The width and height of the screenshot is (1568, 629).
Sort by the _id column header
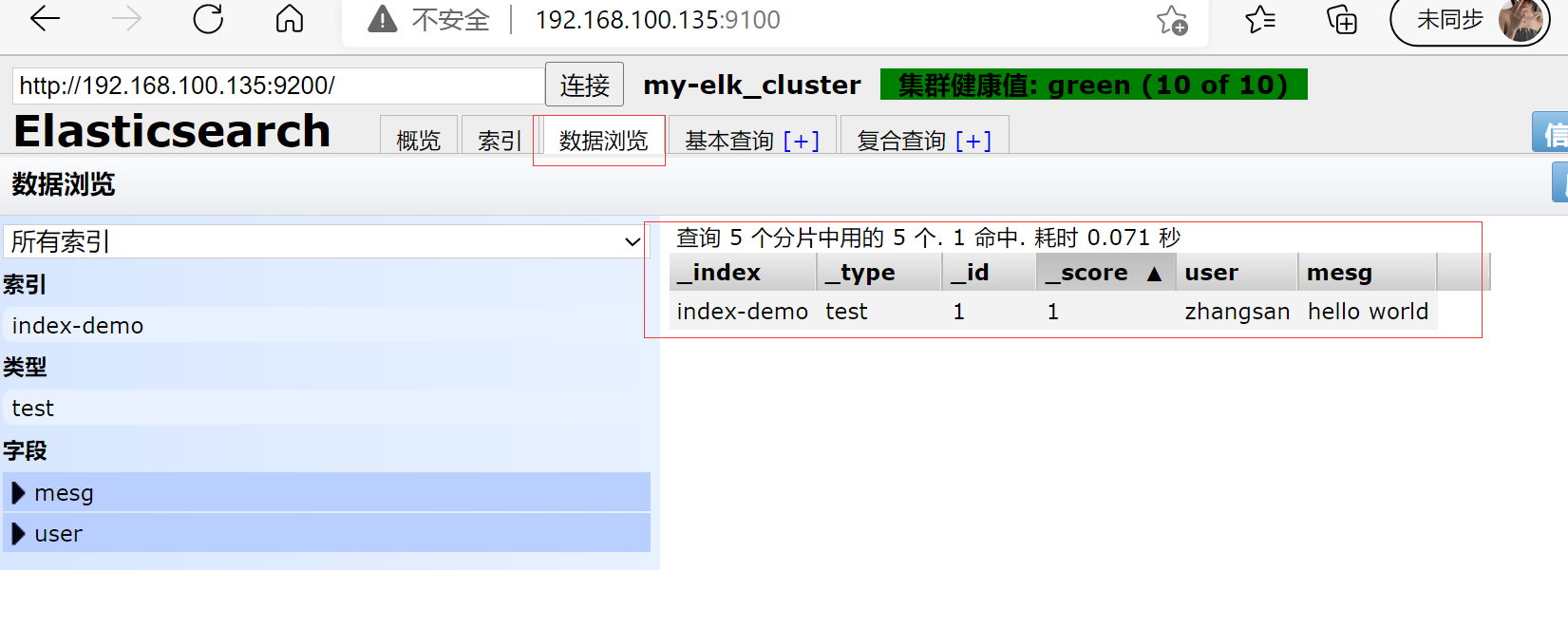(x=989, y=273)
